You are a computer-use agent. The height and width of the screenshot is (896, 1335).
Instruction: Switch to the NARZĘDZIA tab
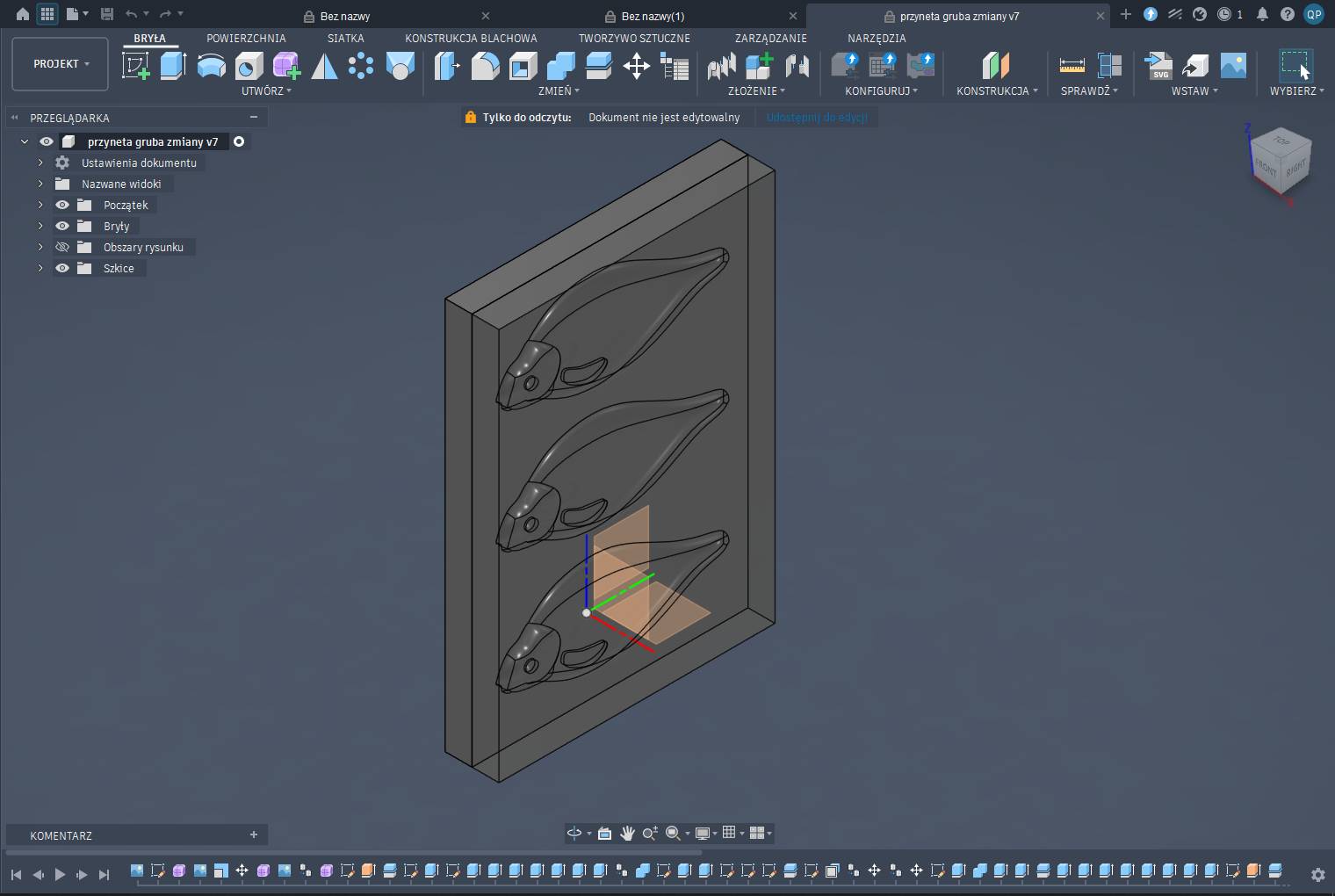877,38
